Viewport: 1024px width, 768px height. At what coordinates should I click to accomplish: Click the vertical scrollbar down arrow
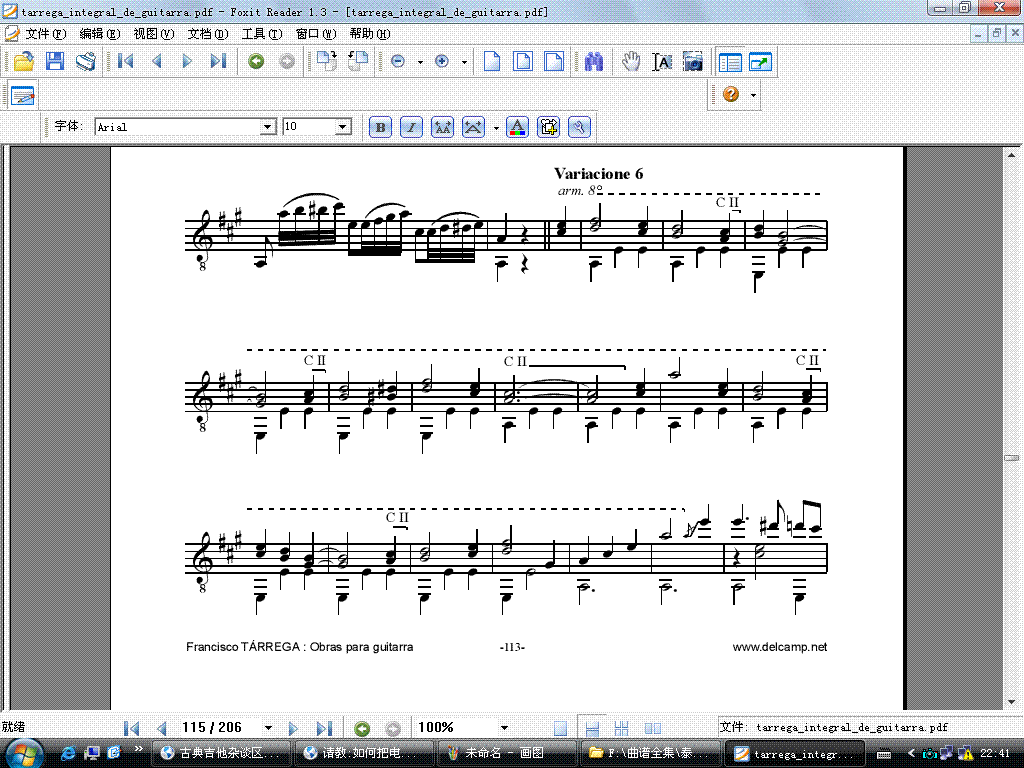pyautogui.click(x=1012, y=702)
